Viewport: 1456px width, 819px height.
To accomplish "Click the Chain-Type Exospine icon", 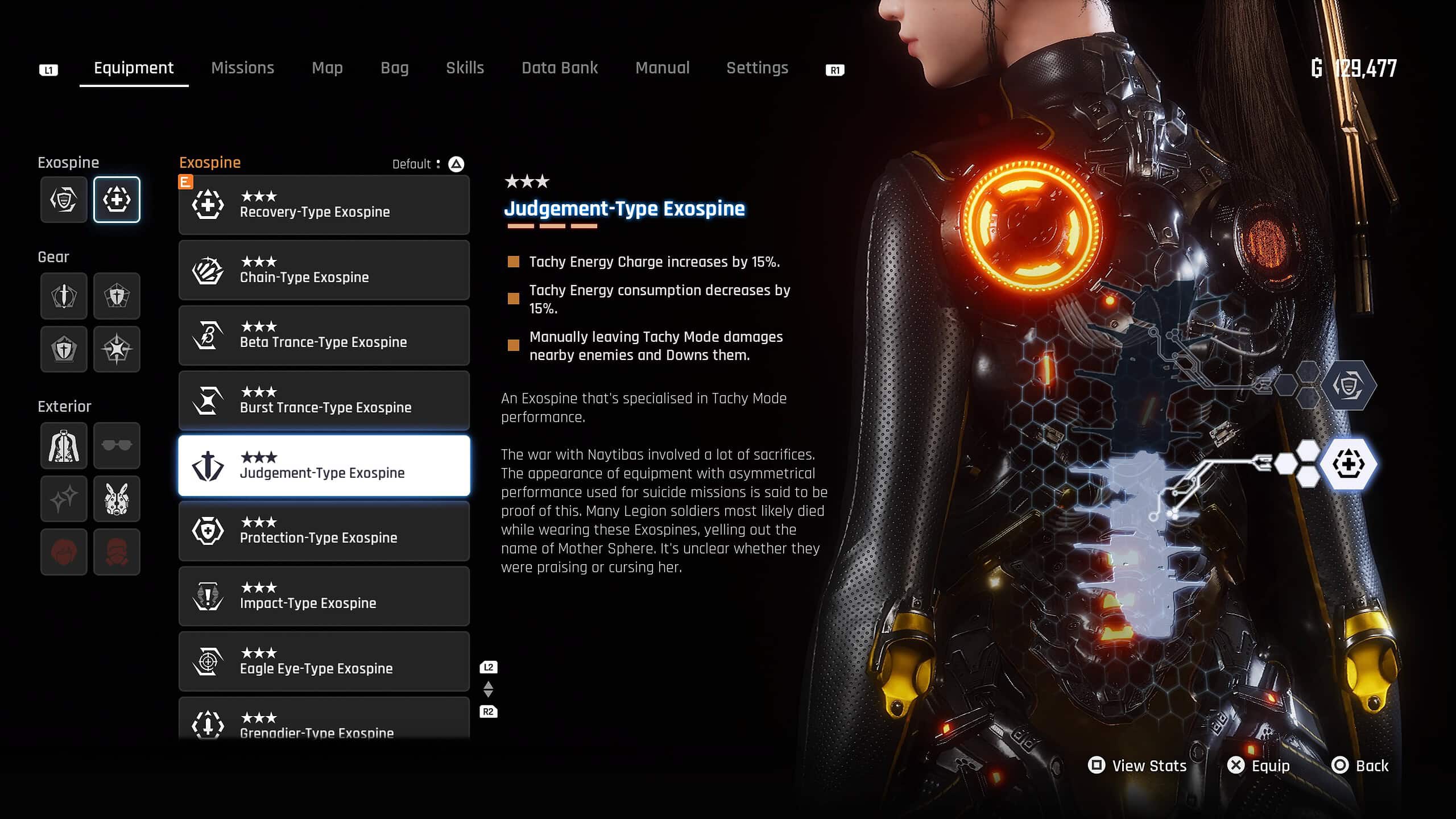I will [x=208, y=270].
